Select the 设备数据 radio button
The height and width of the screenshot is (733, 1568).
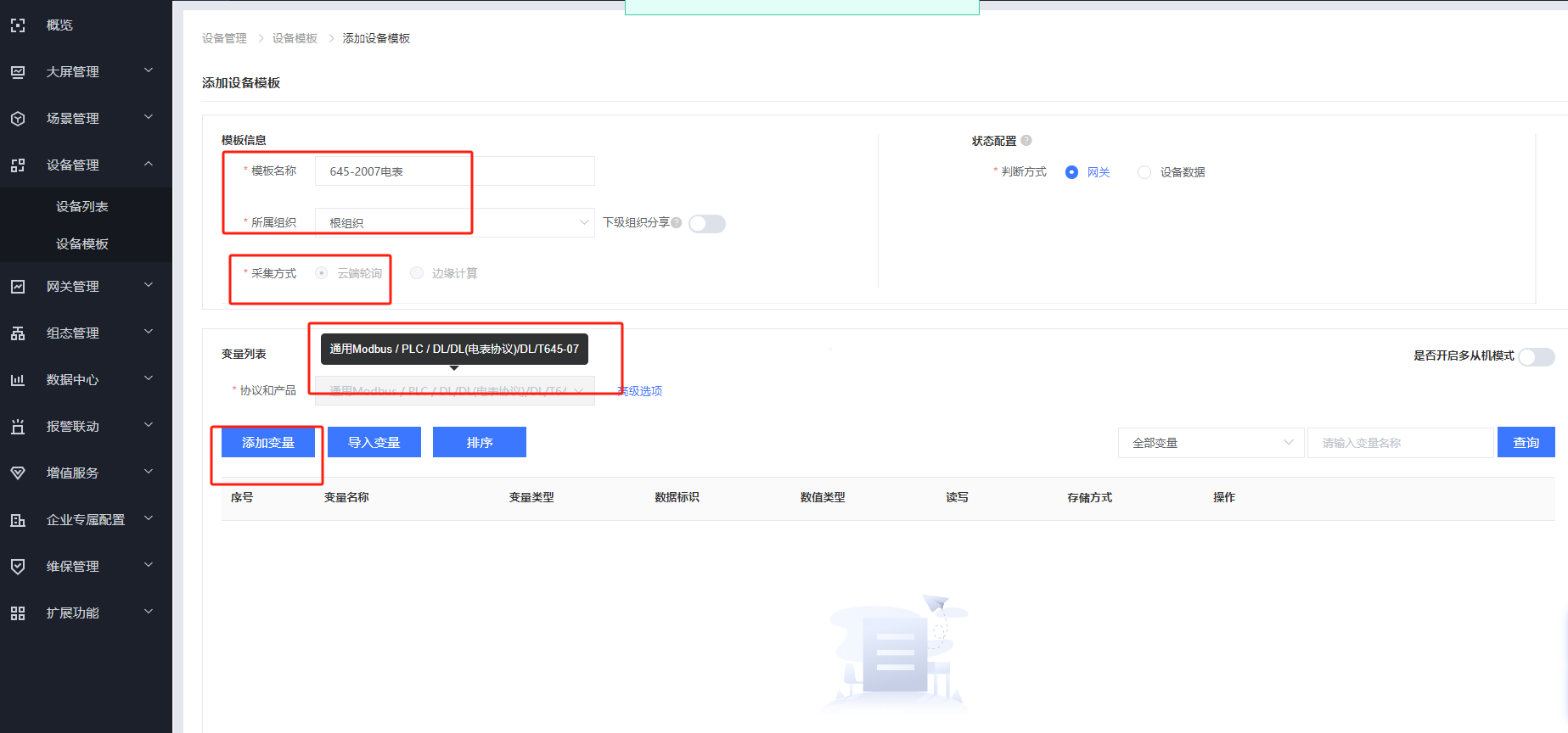[x=1144, y=172]
